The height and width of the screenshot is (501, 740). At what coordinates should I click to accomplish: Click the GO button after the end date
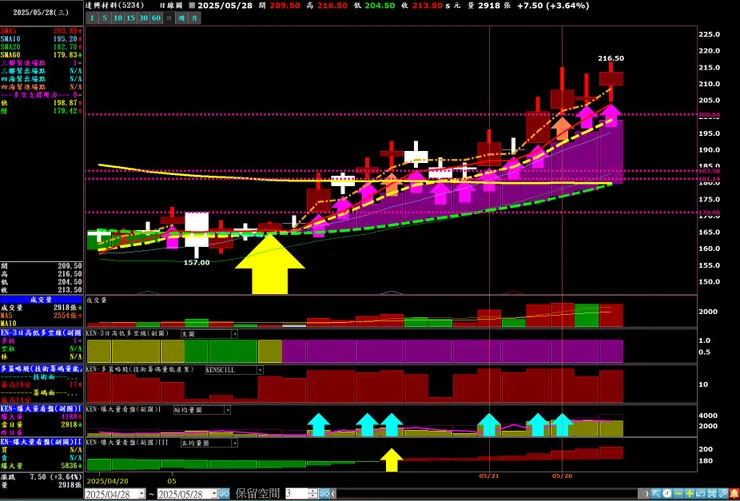pos(224,494)
